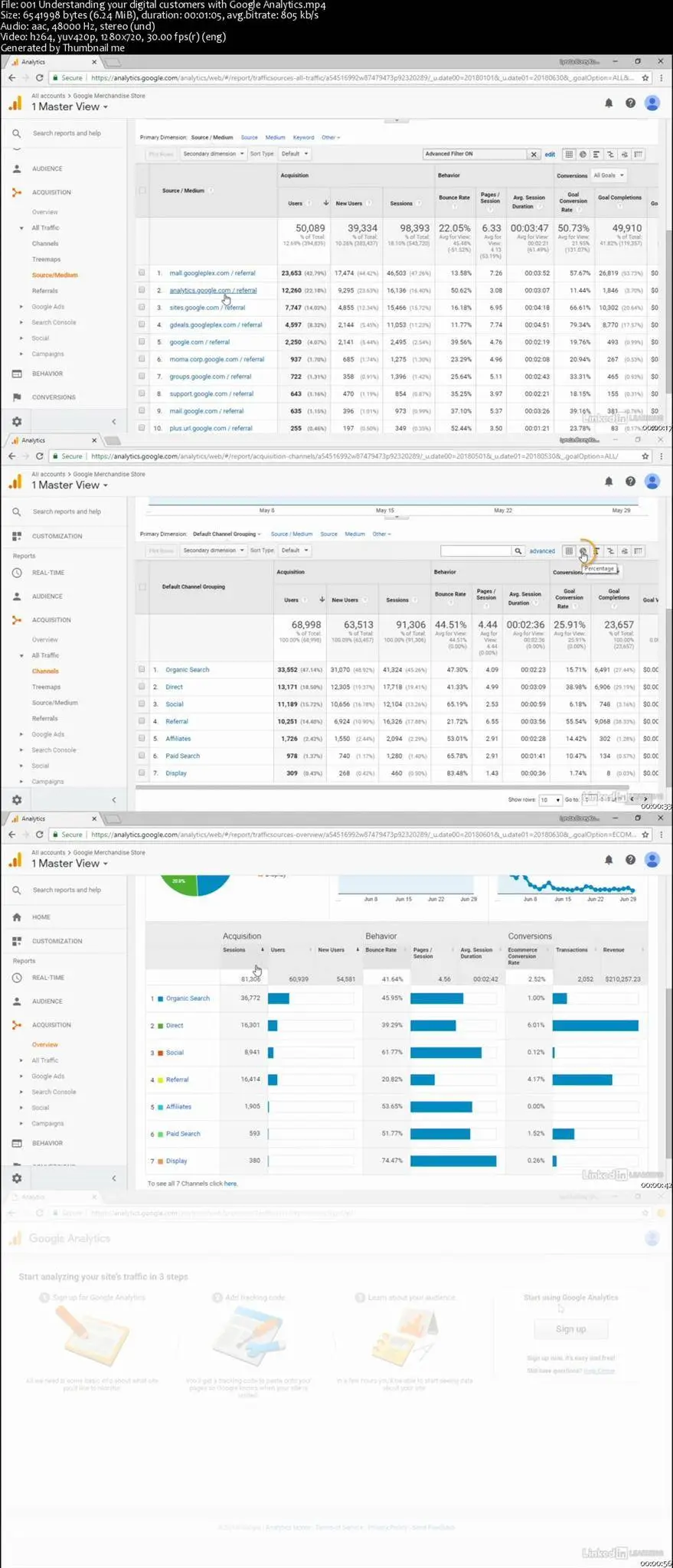Open help icon in Source/Medium report window
The height and width of the screenshot is (1568, 673).
tap(630, 103)
